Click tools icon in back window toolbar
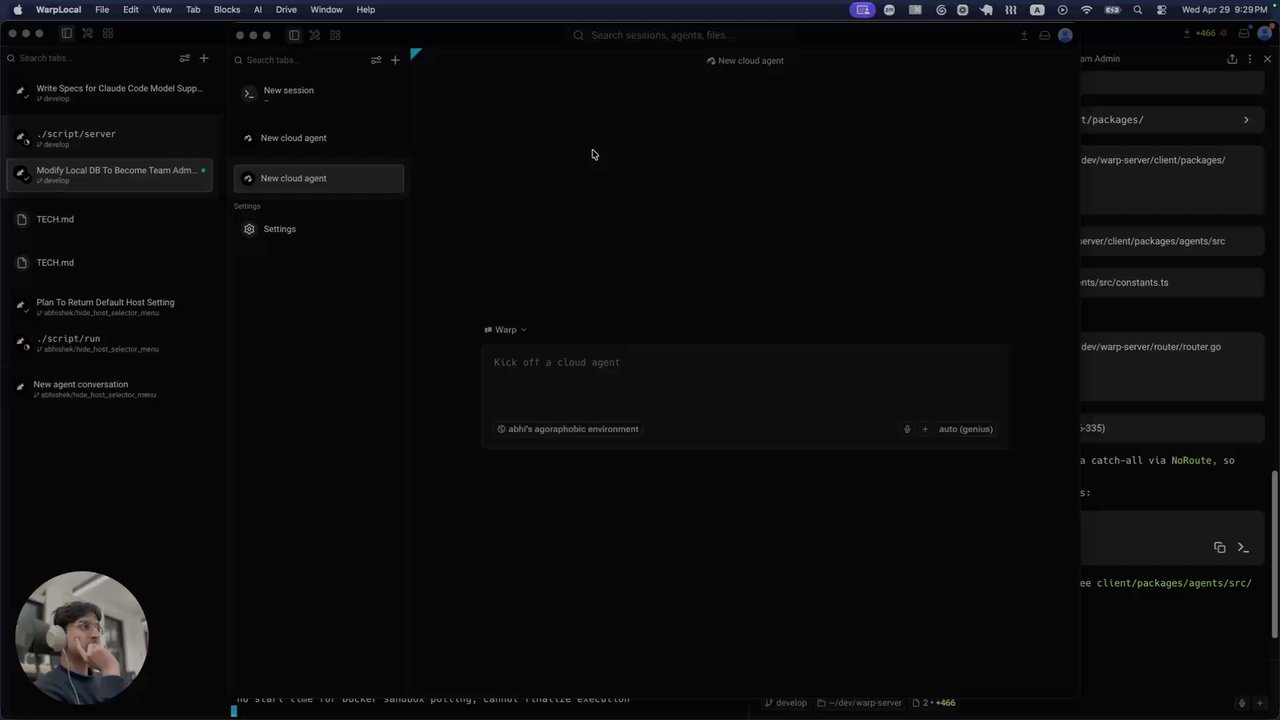 coord(87,33)
